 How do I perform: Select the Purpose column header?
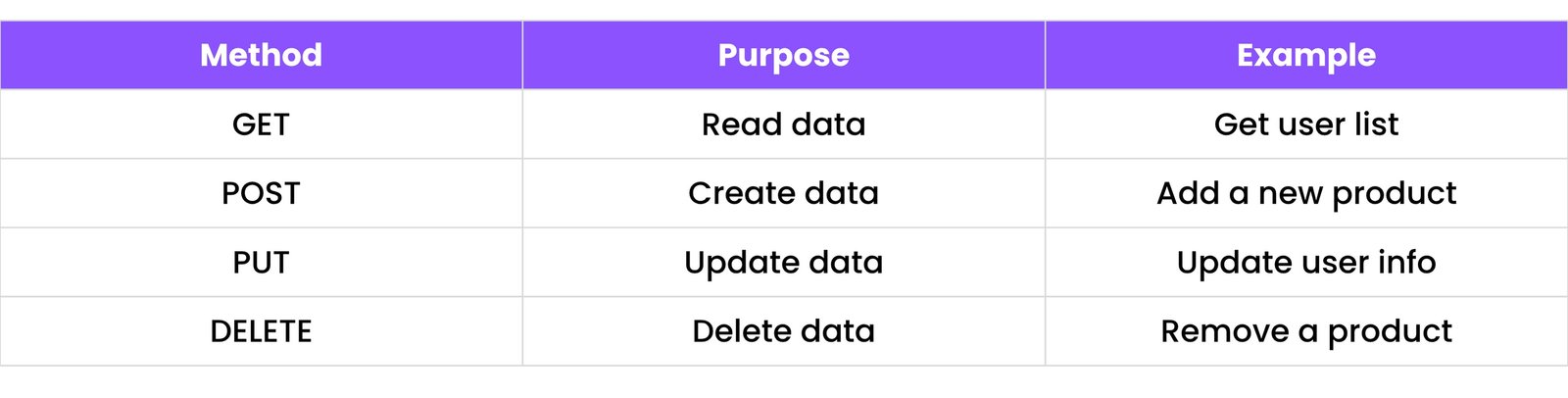(783, 55)
